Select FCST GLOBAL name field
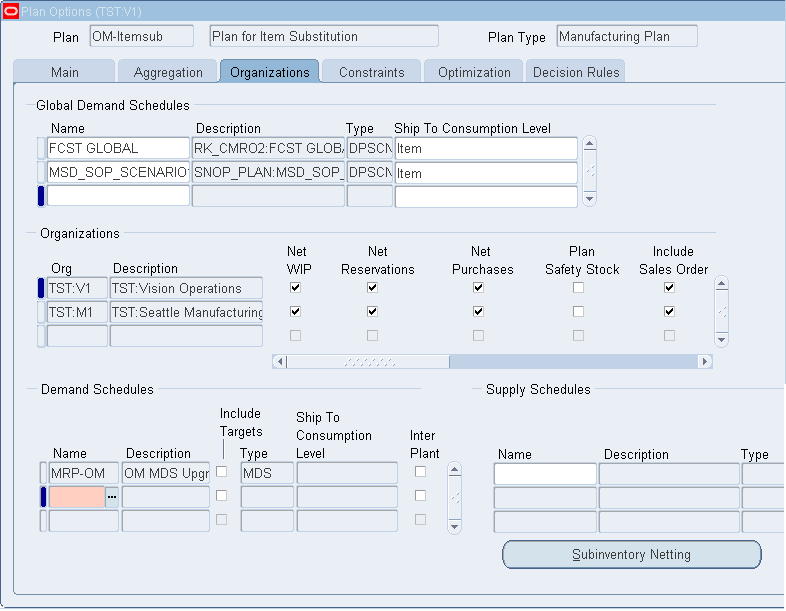 (118, 148)
